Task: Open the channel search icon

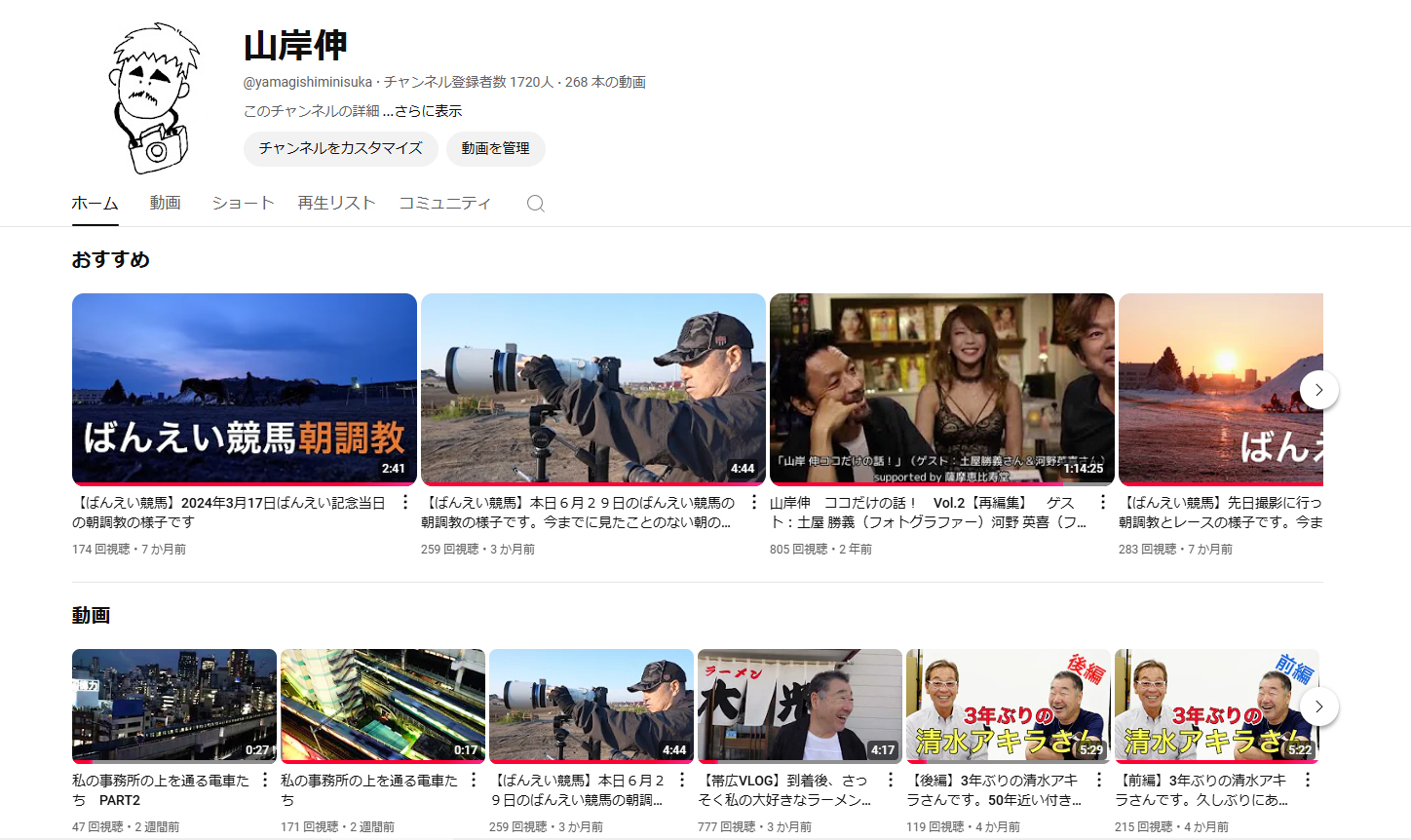Action: coord(535,203)
